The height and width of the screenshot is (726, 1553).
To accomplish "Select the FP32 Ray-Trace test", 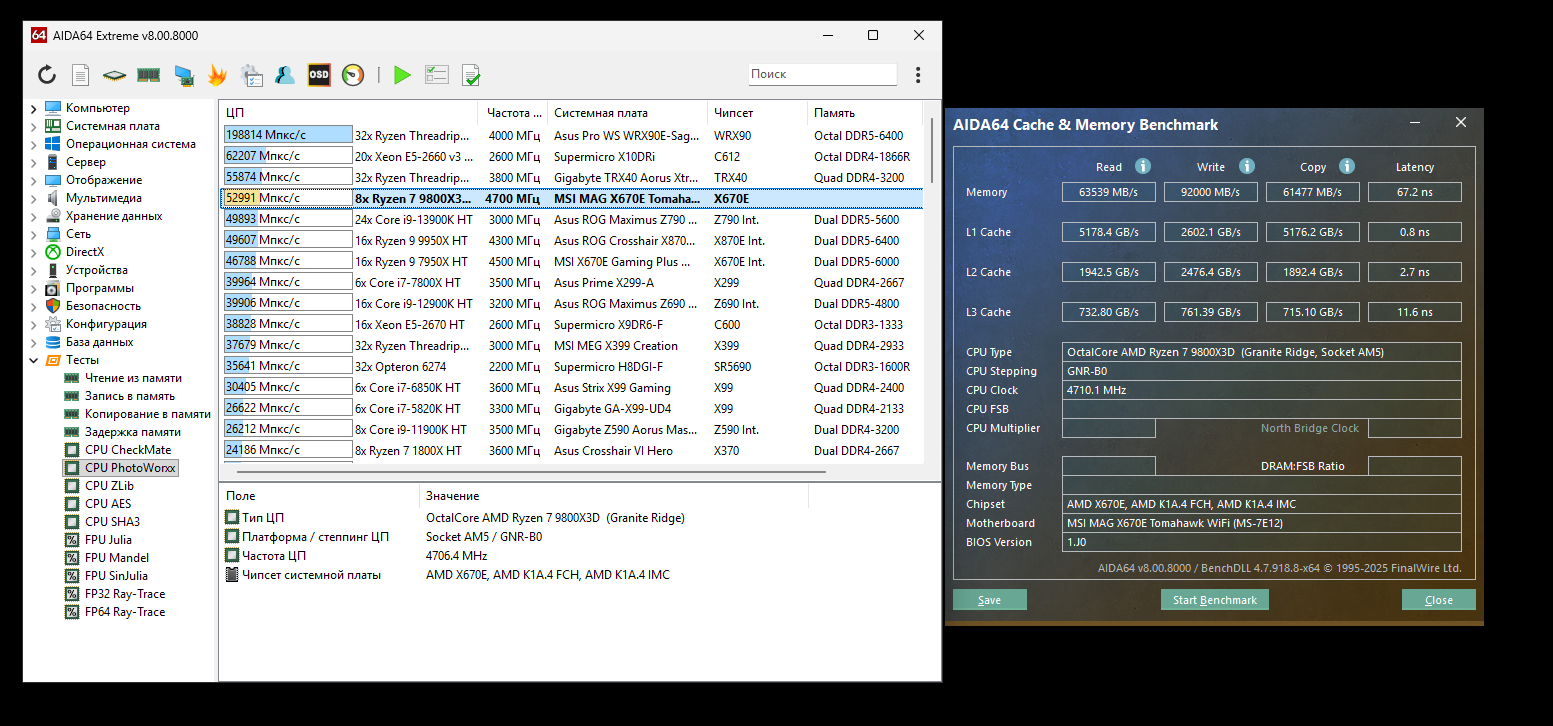I will click(125, 594).
